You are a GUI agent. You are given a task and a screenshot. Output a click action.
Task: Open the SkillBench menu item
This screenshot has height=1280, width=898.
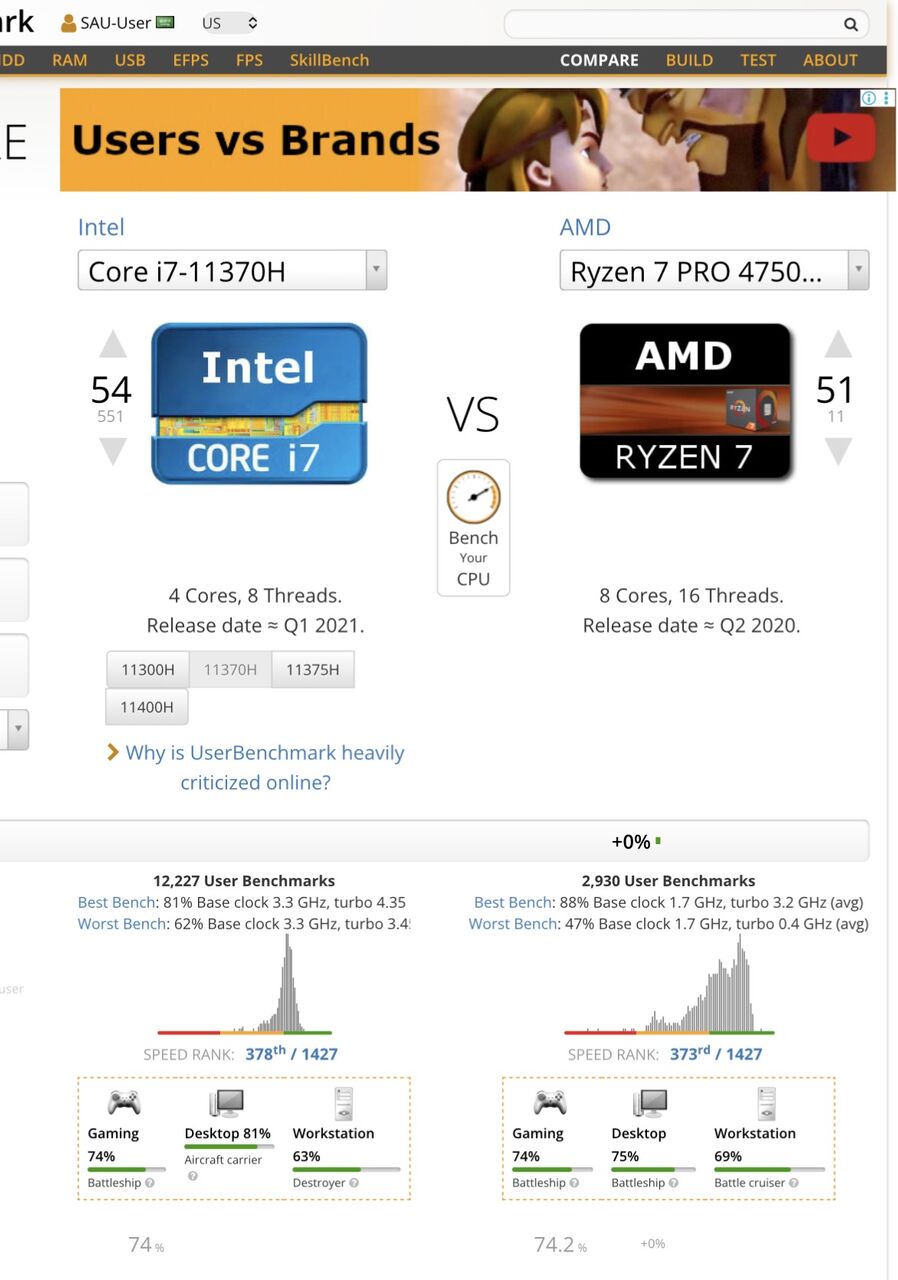pos(329,60)
